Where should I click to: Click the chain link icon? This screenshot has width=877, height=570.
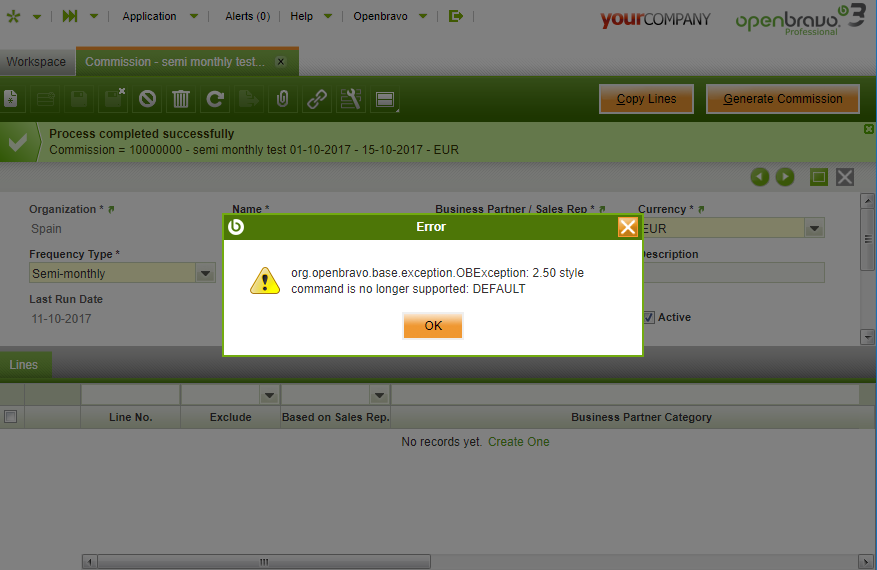pyautogui.click(x=316, y=99)
